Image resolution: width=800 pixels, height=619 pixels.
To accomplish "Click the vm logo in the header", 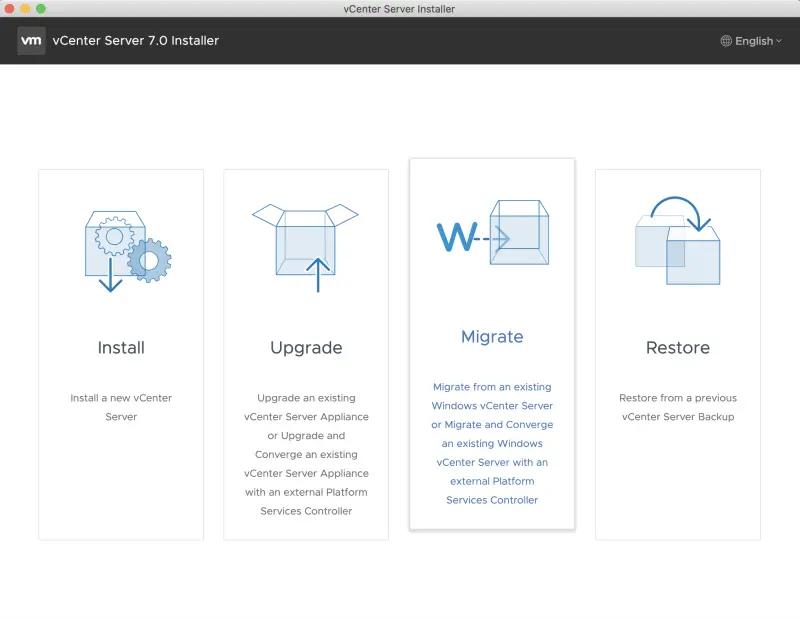I will point(31,41).
